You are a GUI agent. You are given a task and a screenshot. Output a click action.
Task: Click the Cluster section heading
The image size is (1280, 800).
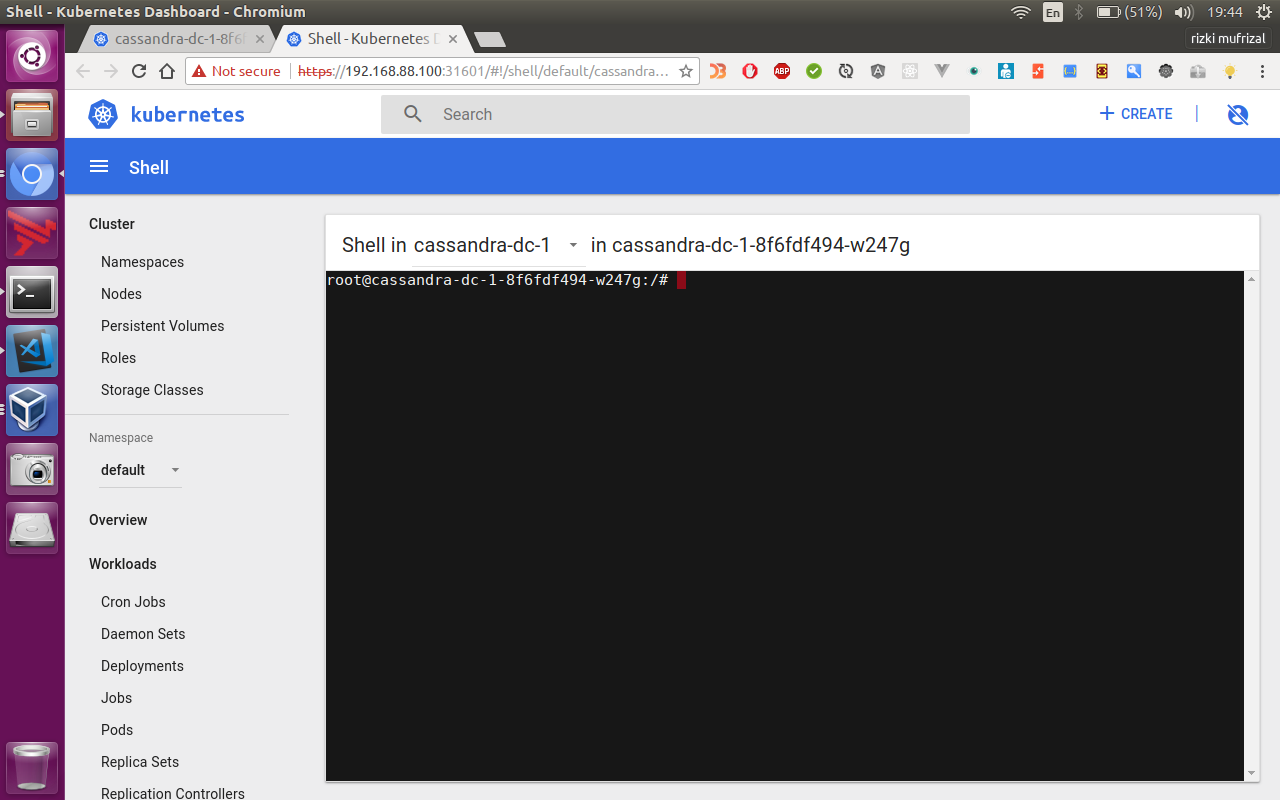tap(112, 224)
